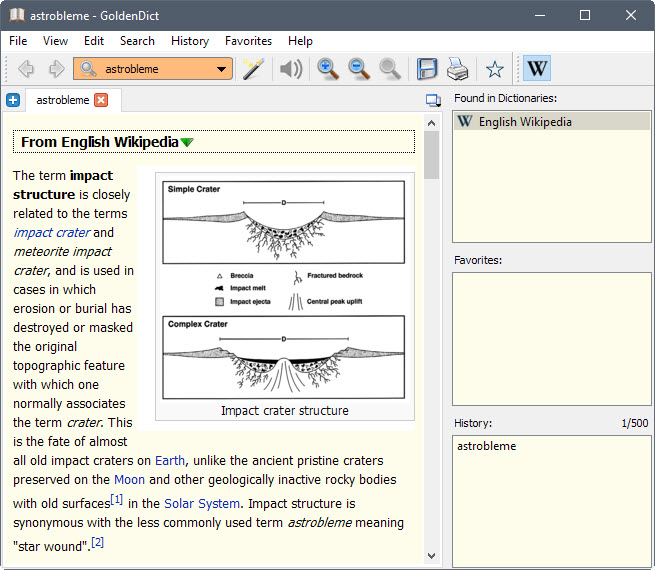Screen dimensions: 655x570
Task: Go forward to next article
Action: tap(56, 69)
